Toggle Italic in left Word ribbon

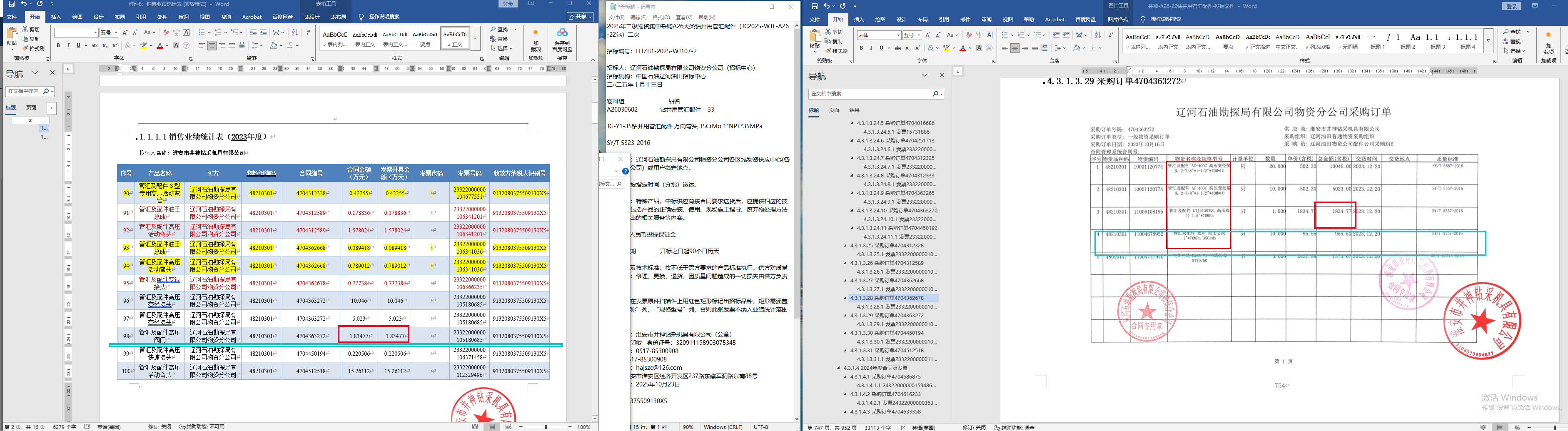click(x=68, y=46)
